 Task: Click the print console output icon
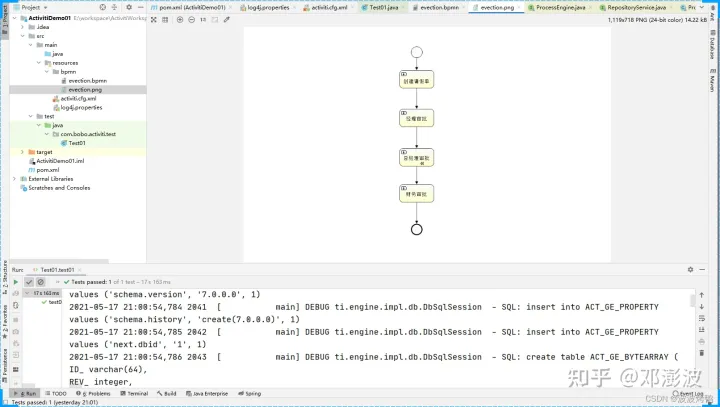tap(702, 341)
